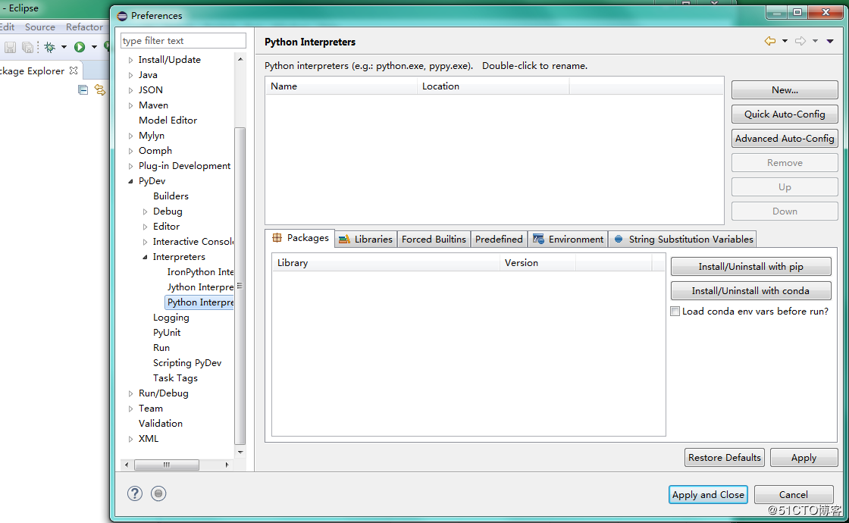Expand the Mylyn preferences node
This screenshot has height=523, width=849.
click(x=130, y=136)
